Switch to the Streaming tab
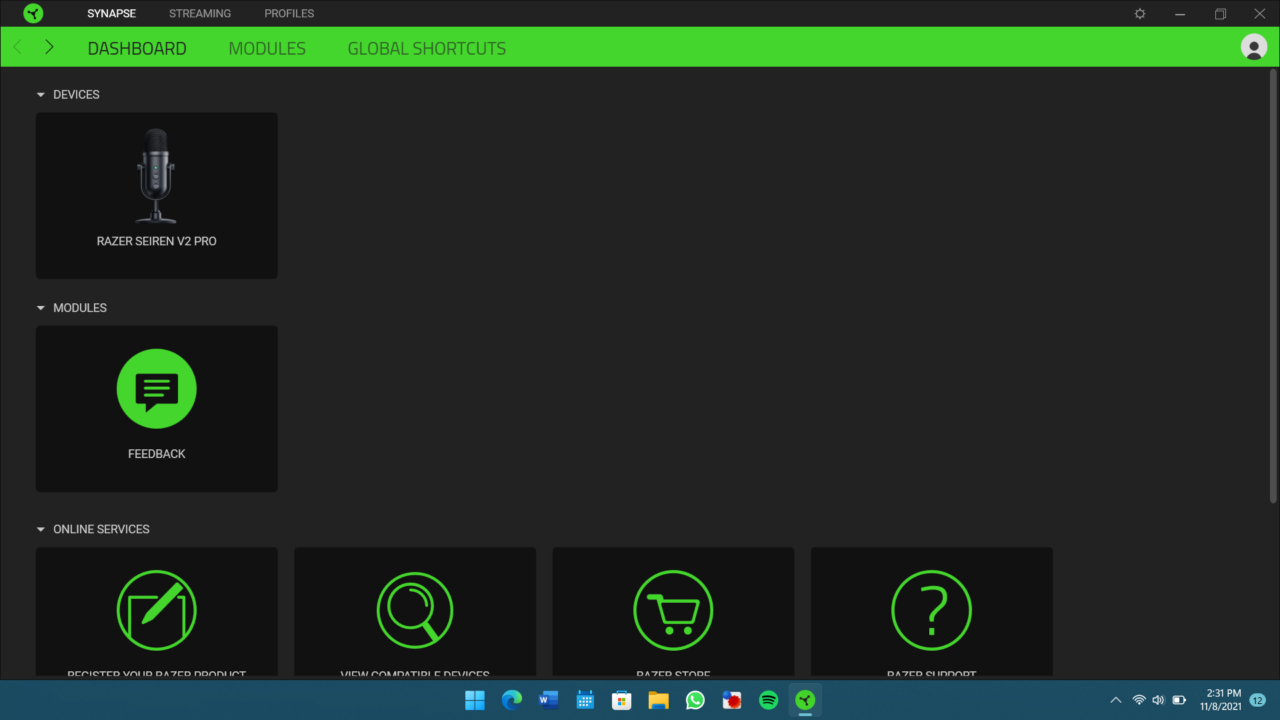This screenshot has width=1280, height=720. (x=200, y=14)
